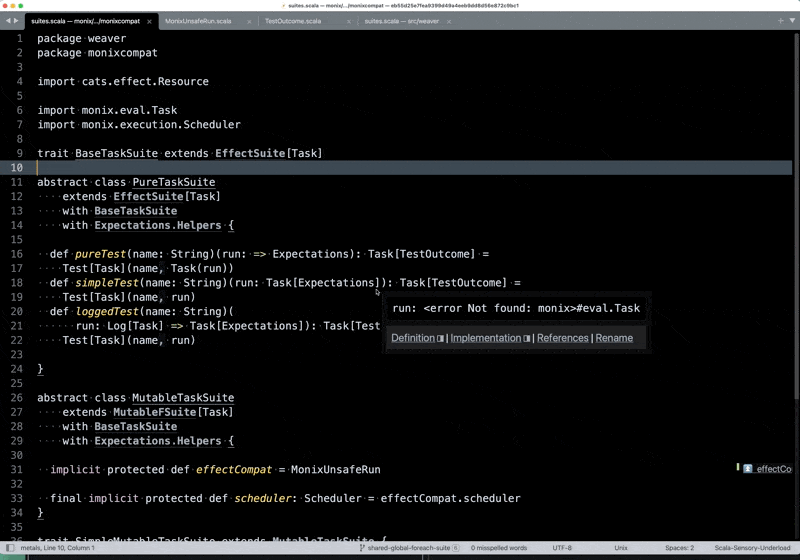The image size is (800, 560).
Task: Click the Definition link in popup
Action: [412, 338]
